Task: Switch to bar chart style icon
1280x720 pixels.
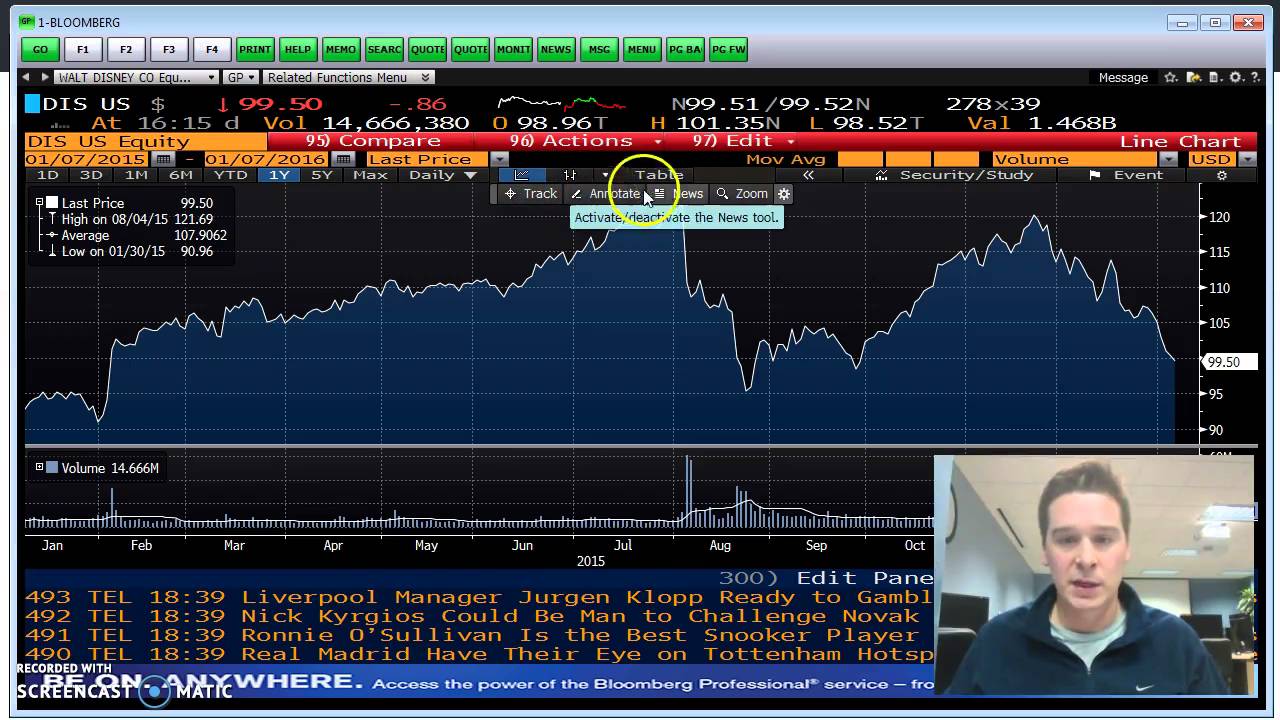Action: point(570,175)
